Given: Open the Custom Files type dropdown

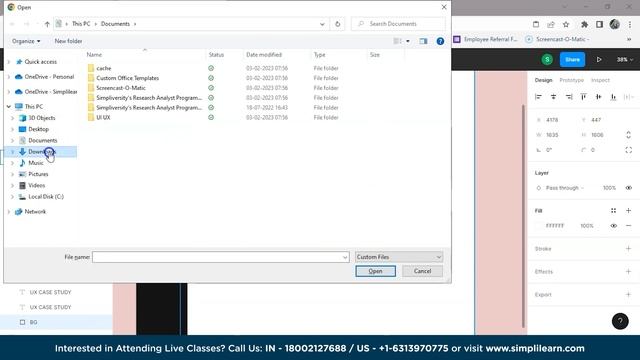Looking at the screenshot, I should [x=399, y=257].
